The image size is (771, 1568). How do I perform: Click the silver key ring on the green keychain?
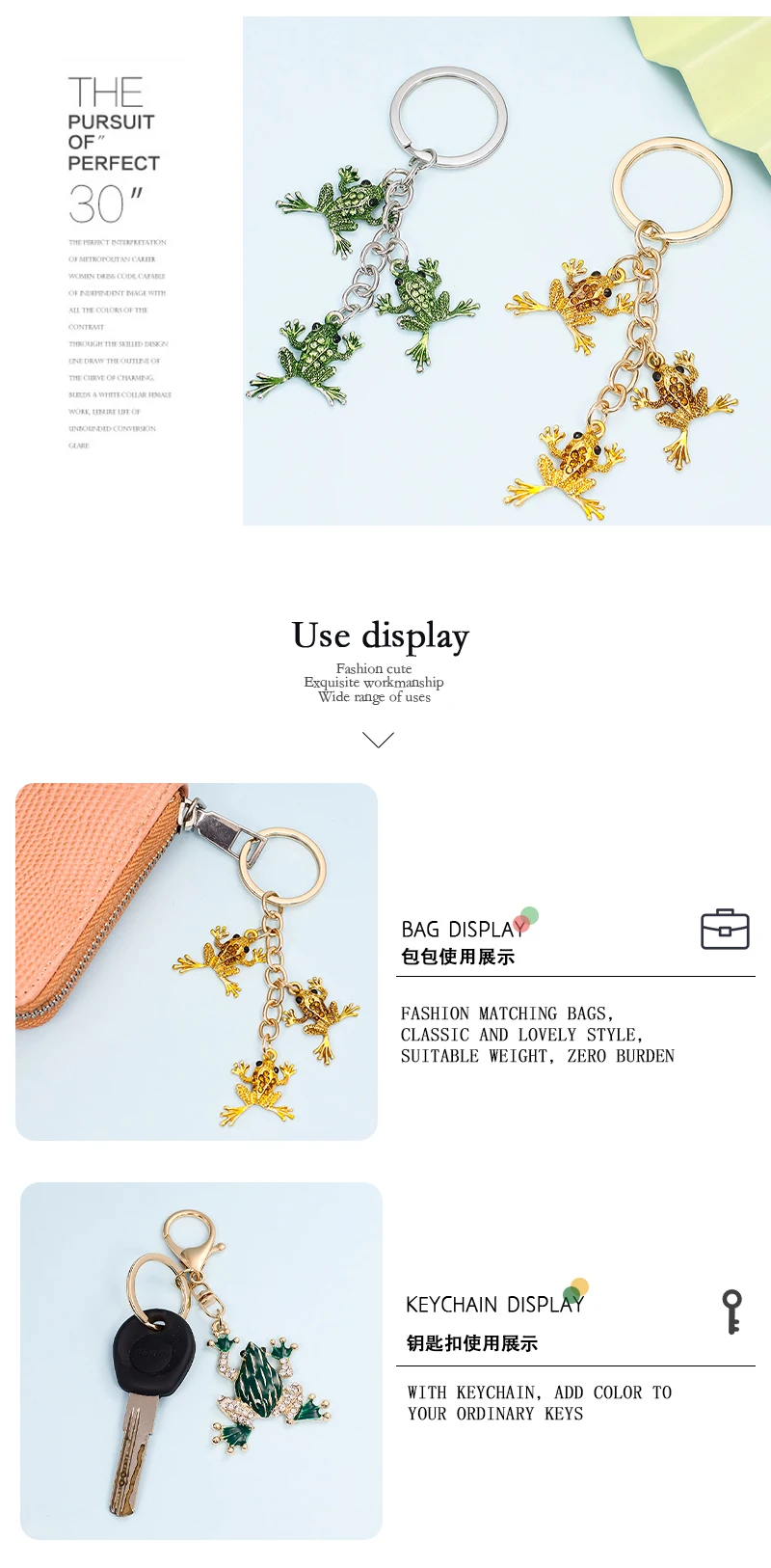[x=448, y=118]
